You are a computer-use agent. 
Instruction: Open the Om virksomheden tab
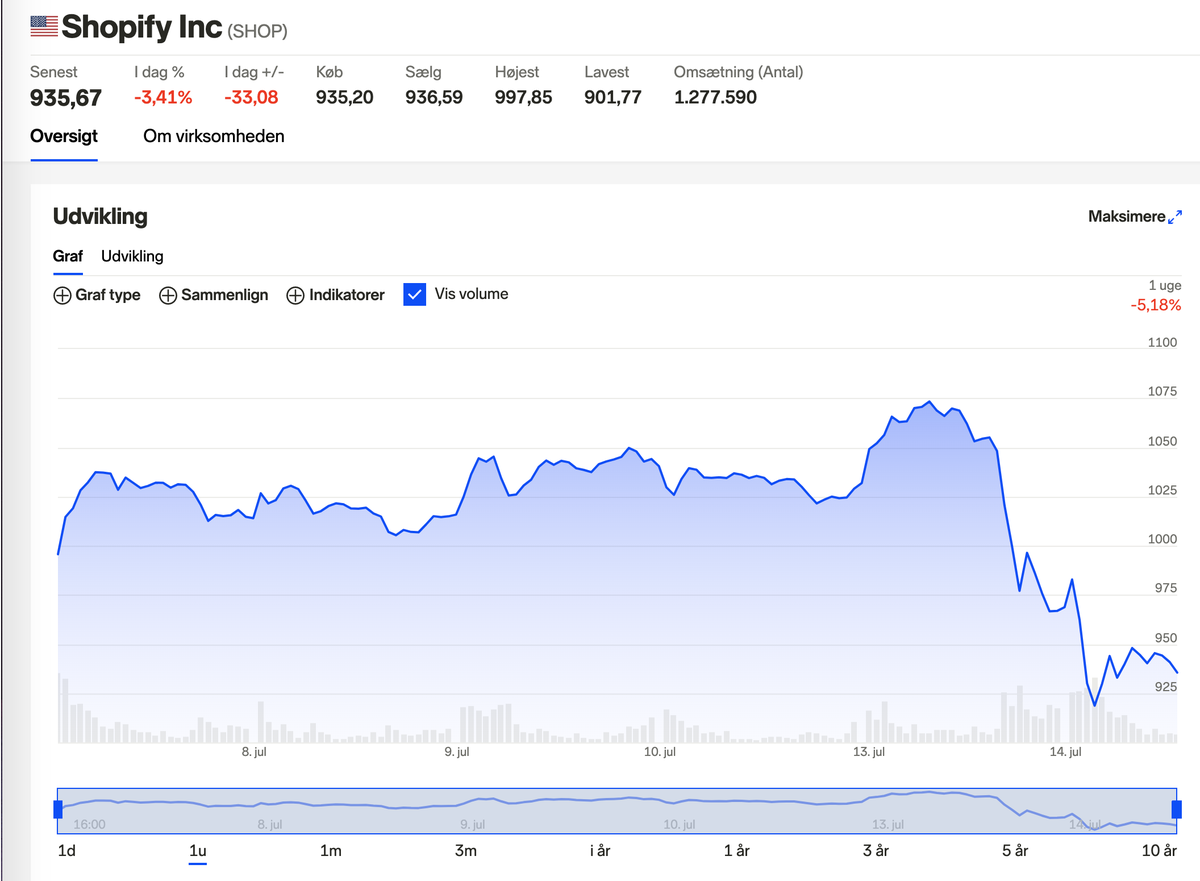[x=214, y=136]
